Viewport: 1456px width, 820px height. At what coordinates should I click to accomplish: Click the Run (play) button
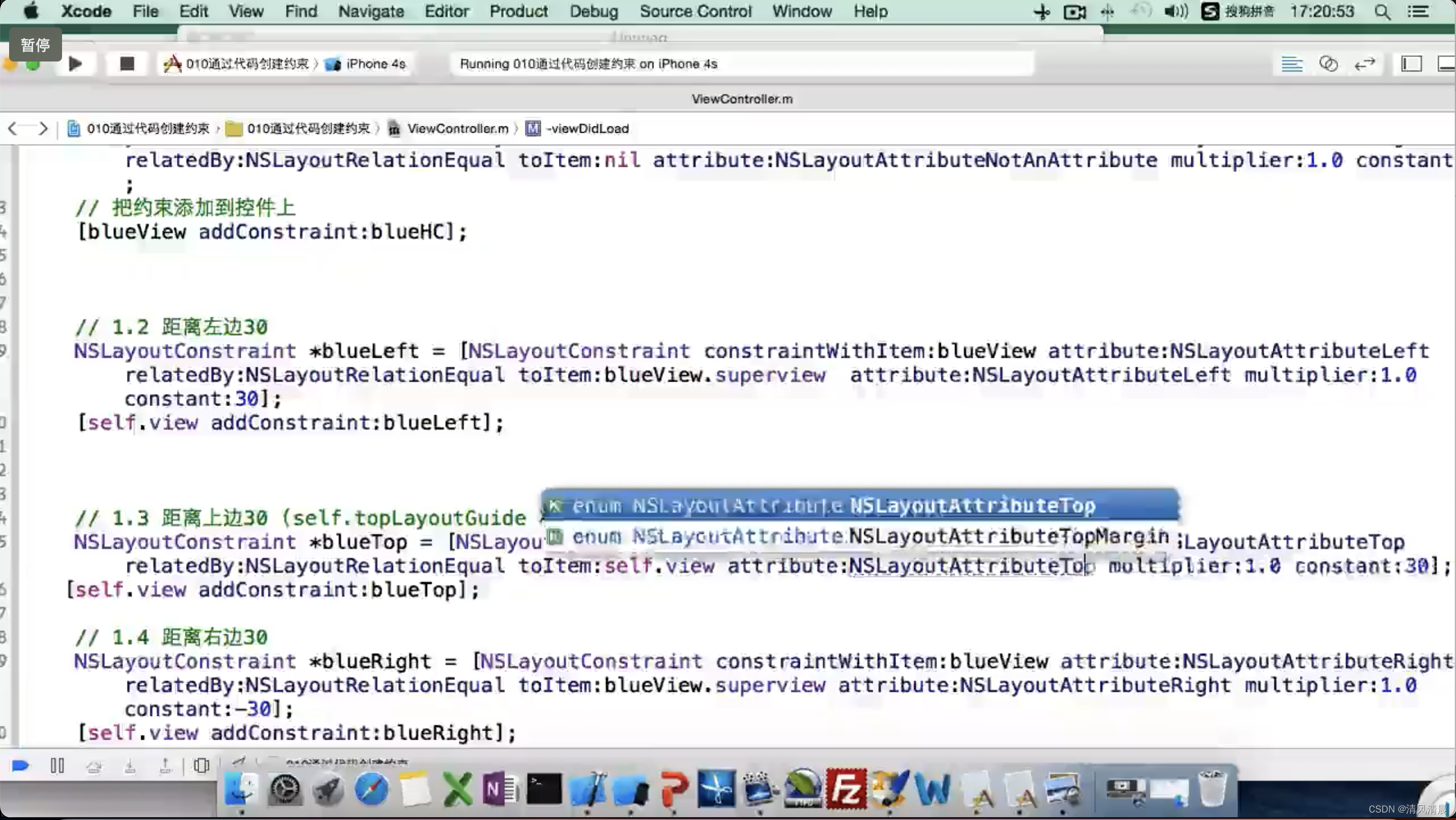pyautogui.click(x=75, y=63)
